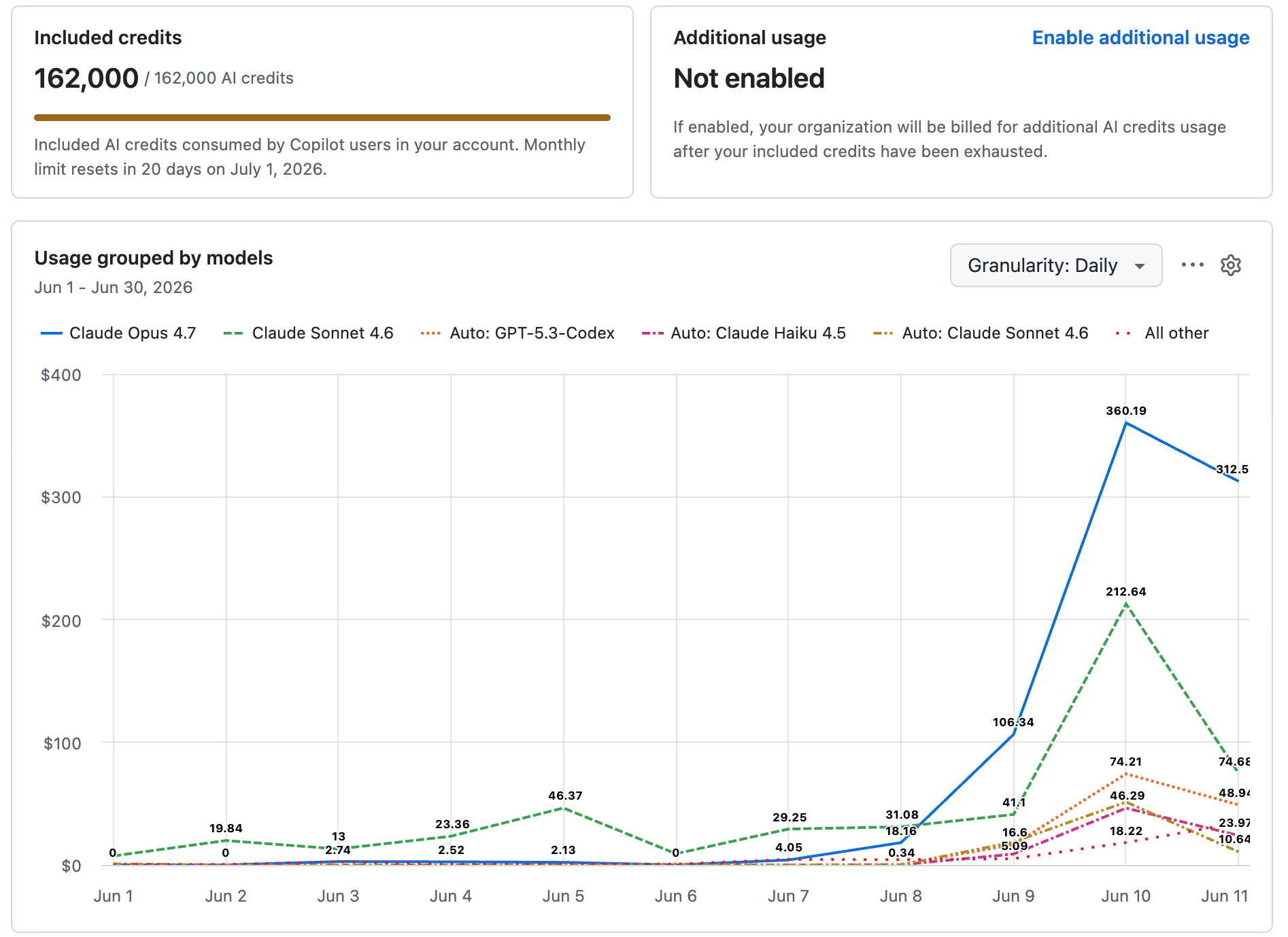The width and height of the screenshot is (1288, 937).
Task: Click the 18.22 data label
Action: pos(1126,831)
